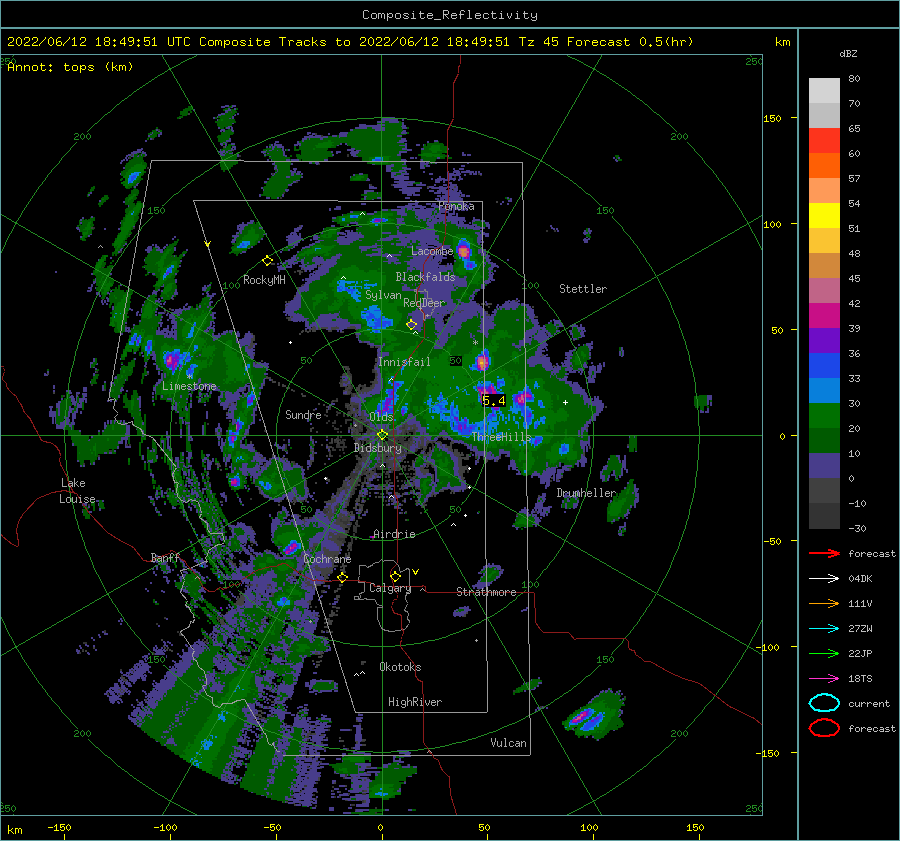Click the yellow diamond marker below Cochrane
This screenshot has height=841, width=900.
coord(343,577)
